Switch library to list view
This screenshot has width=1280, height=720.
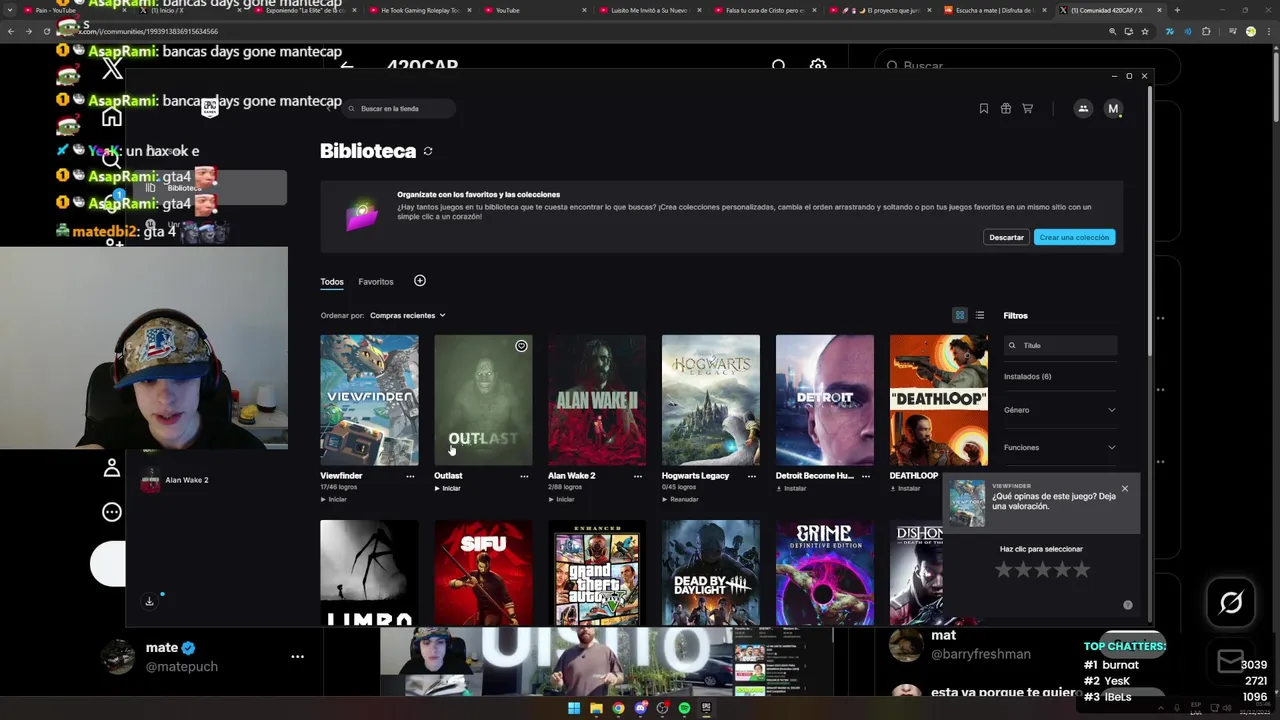coord(980,315)
